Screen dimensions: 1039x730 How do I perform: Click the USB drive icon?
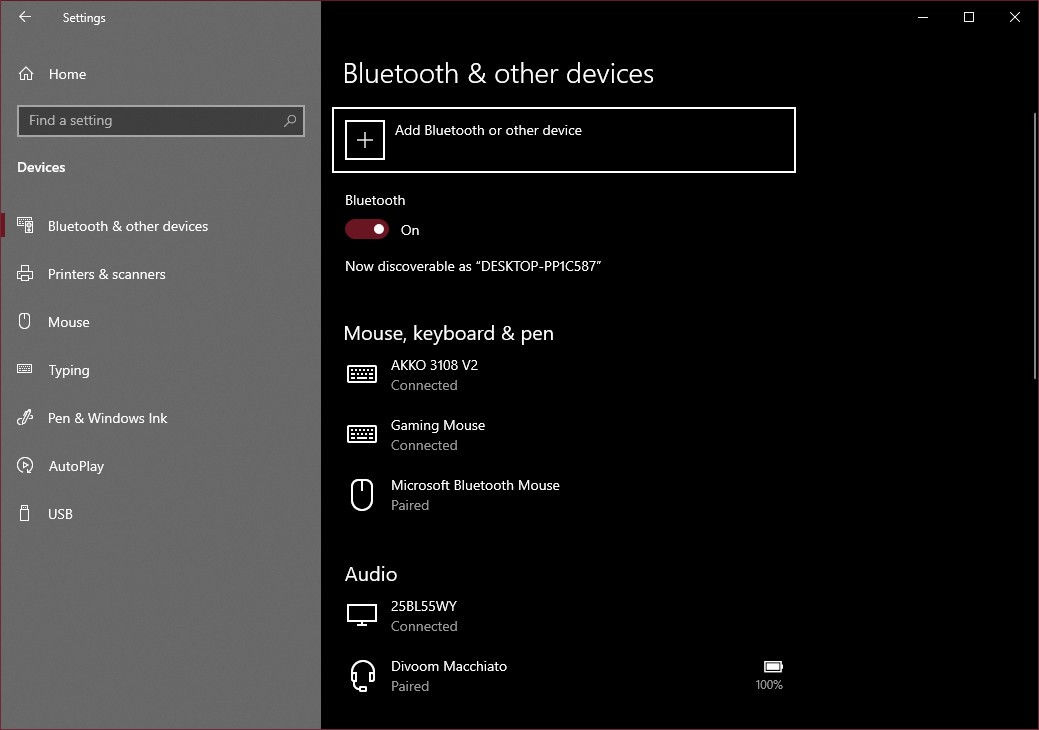pyautogui.click(x=25, y=513)
